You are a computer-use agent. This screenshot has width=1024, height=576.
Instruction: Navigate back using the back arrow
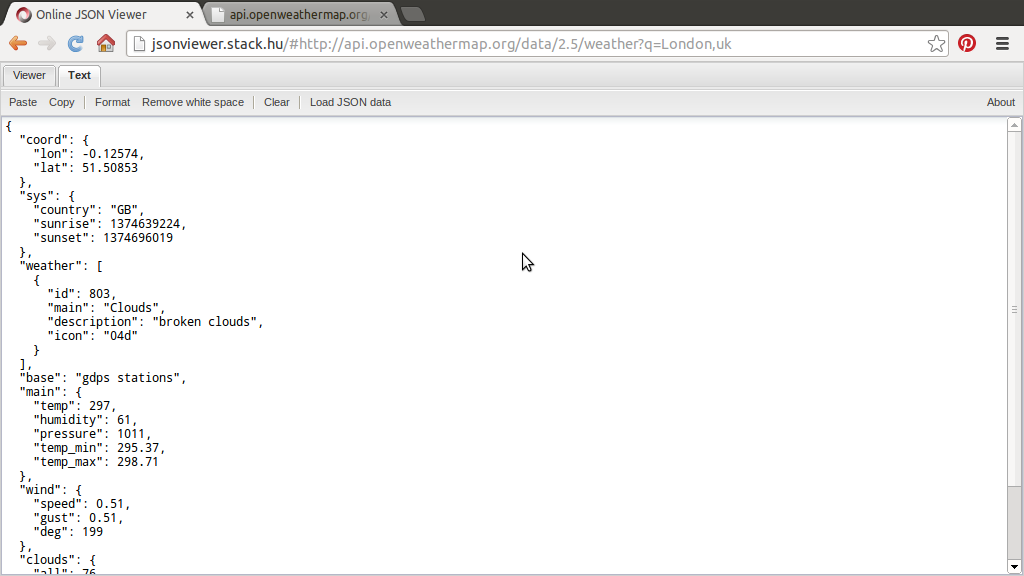pyautogui.click(x=17, y=43)
